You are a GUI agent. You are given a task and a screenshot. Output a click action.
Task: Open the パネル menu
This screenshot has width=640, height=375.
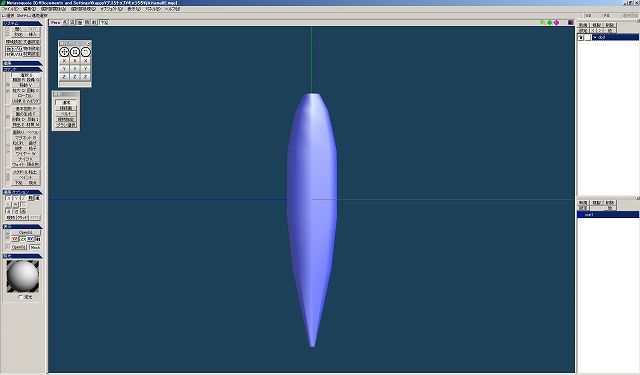(153, 9)
